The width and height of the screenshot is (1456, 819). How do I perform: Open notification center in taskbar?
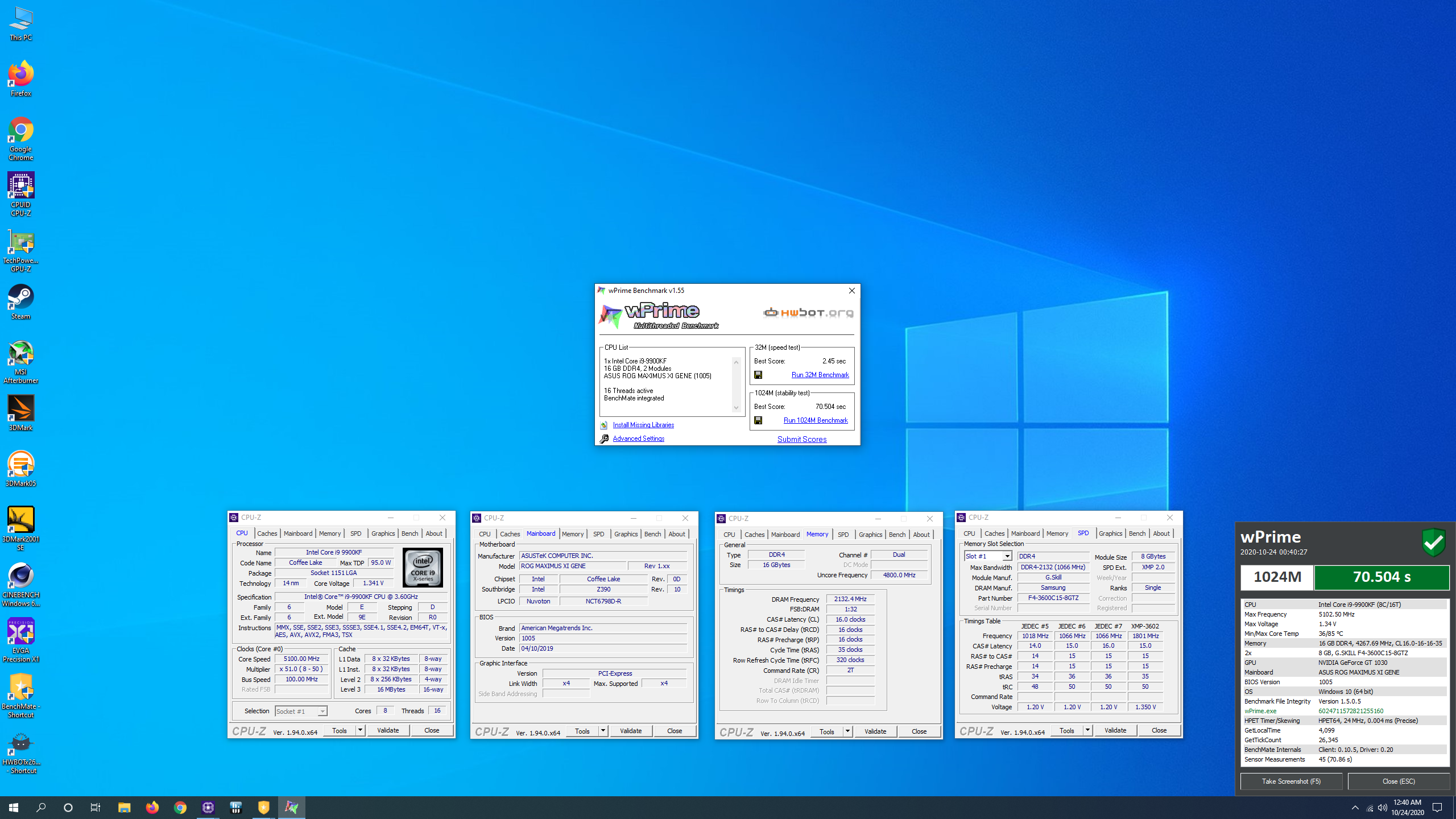[1437, 808]
